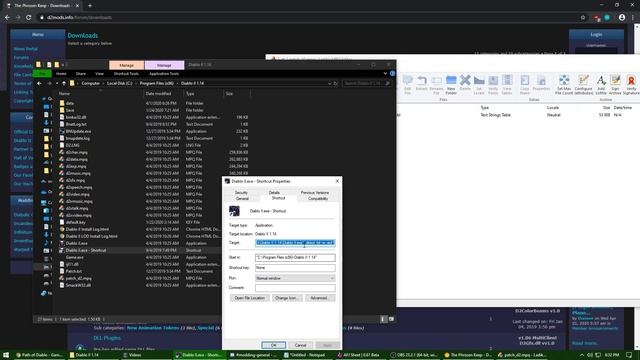
Task: Open the Application Tools ribbon tab
Action: (x=164, y=73)
